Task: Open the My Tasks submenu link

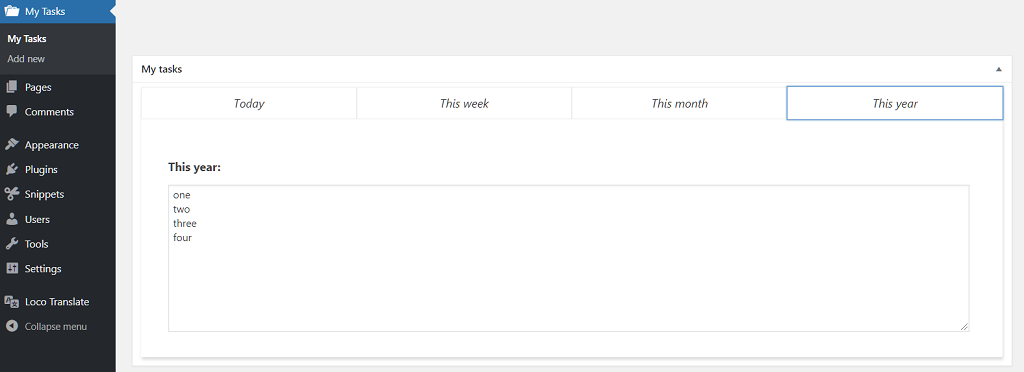Action: pos(27,39)
